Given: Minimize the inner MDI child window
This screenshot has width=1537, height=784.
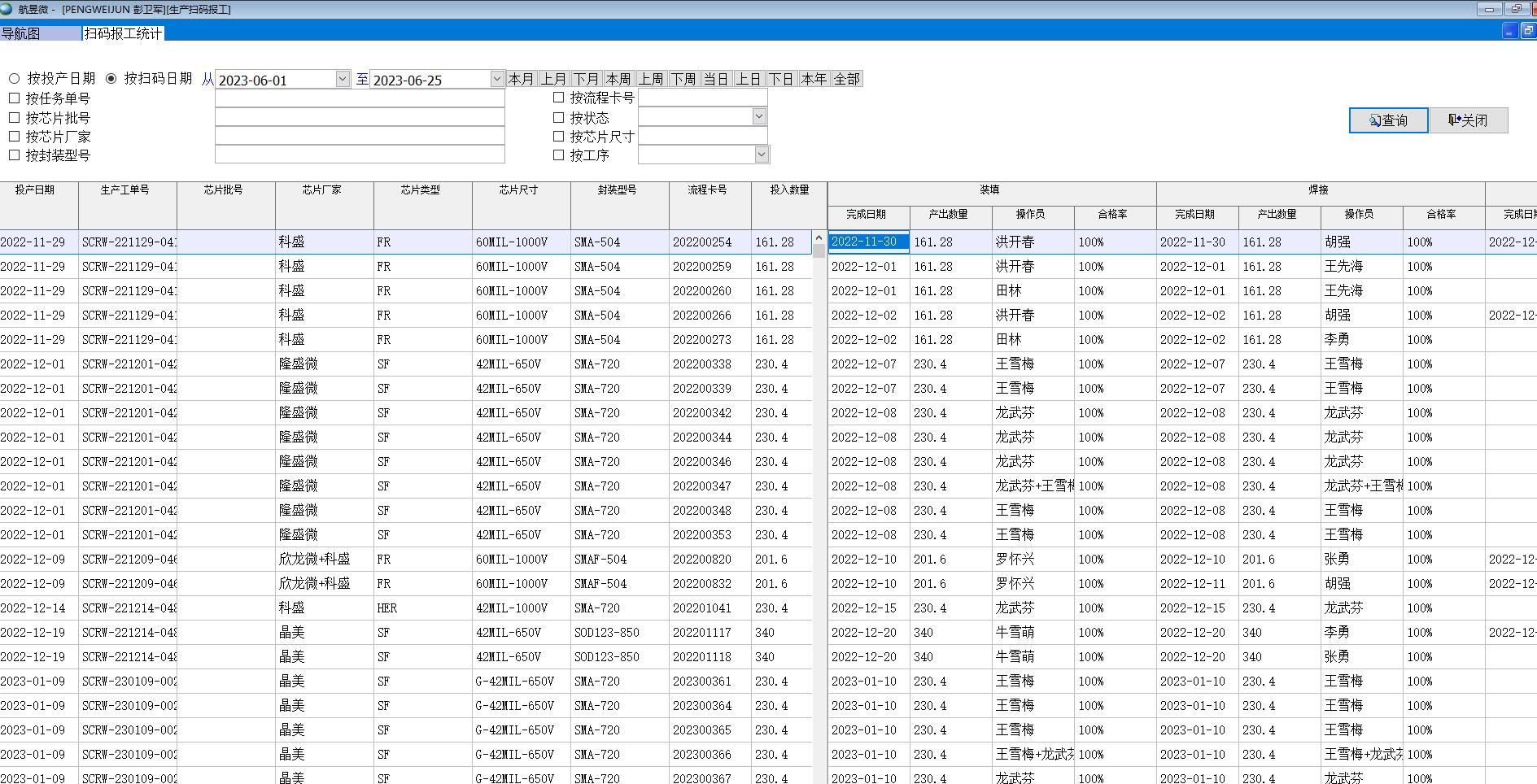Looking at the screenshot, I should tap(1509, 31).
